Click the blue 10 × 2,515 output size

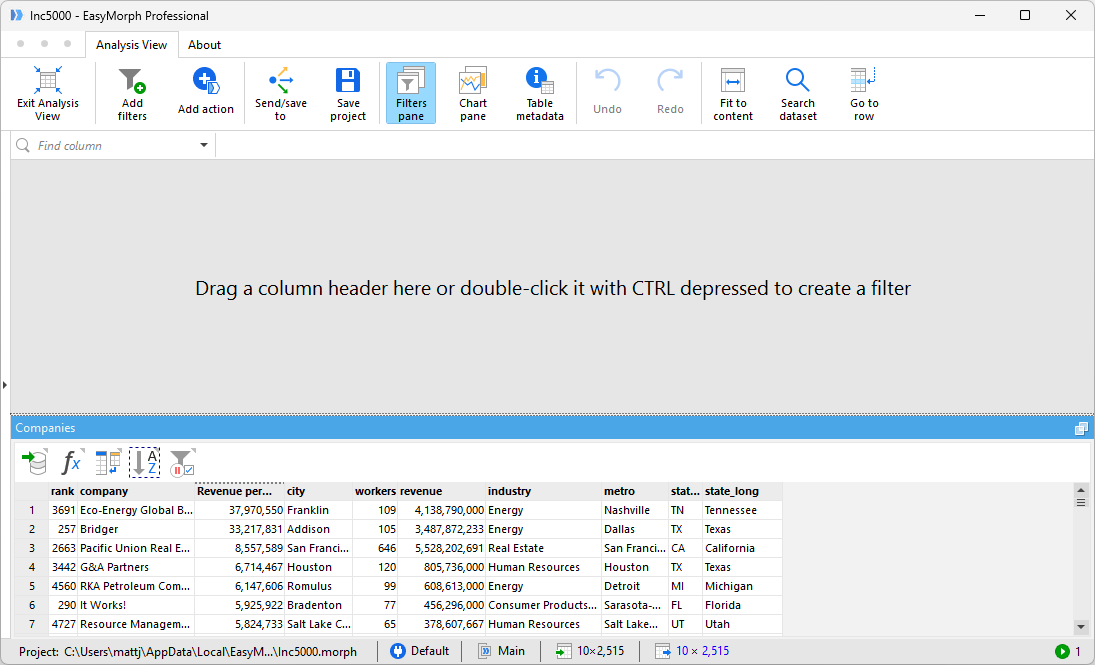(692, 651)
